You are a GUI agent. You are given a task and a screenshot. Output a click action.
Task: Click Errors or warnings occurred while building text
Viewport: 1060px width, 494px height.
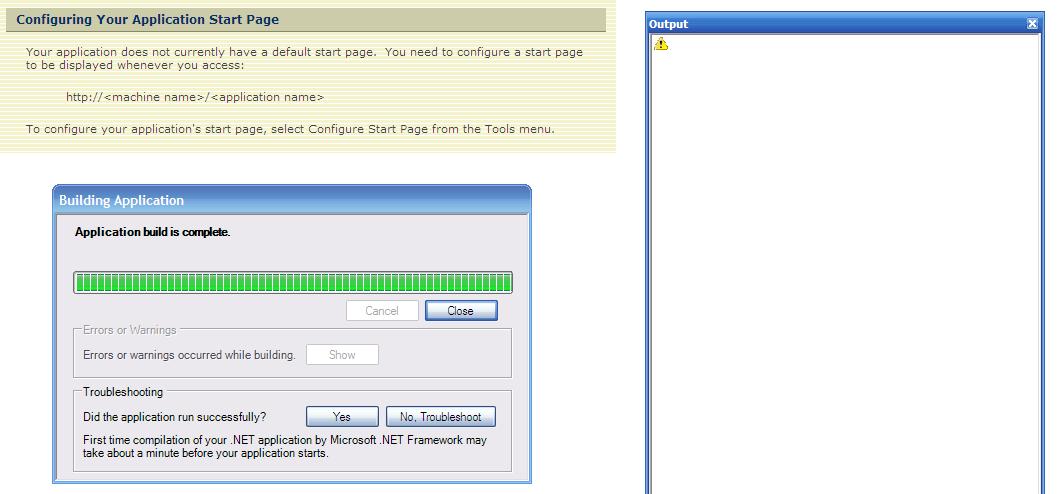click(x=189, y=355)
